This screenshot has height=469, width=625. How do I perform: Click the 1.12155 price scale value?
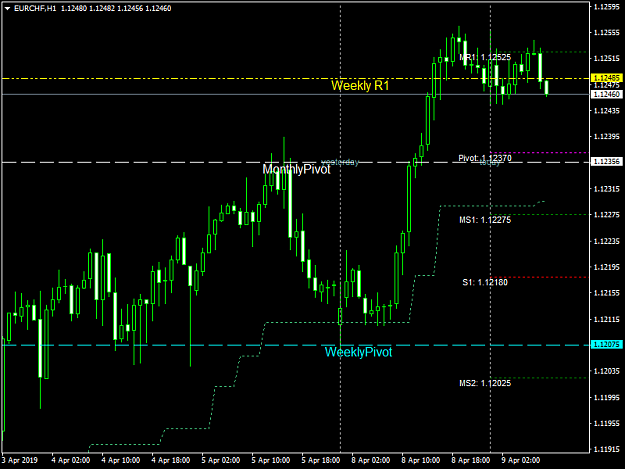coord(607,293)
